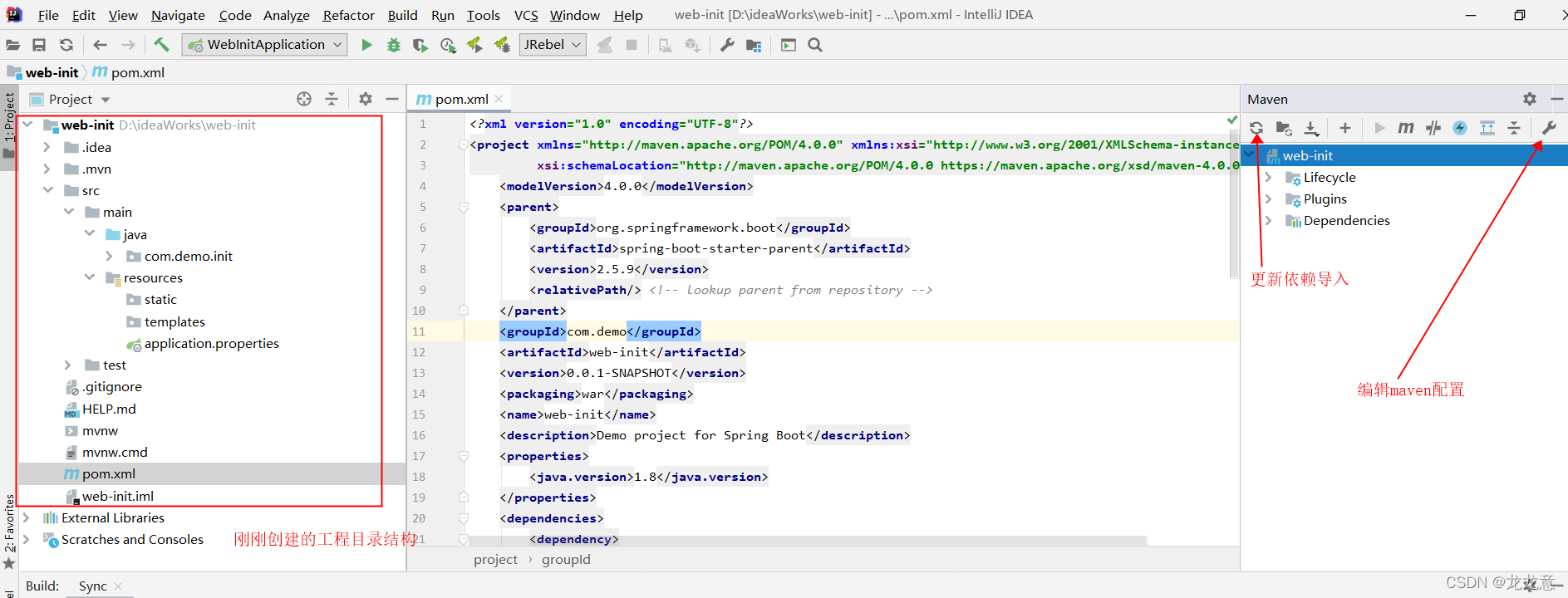Viewport: 1568px width, 598px height.
Task: Reimport all Maven projects
Action: 1256,128
